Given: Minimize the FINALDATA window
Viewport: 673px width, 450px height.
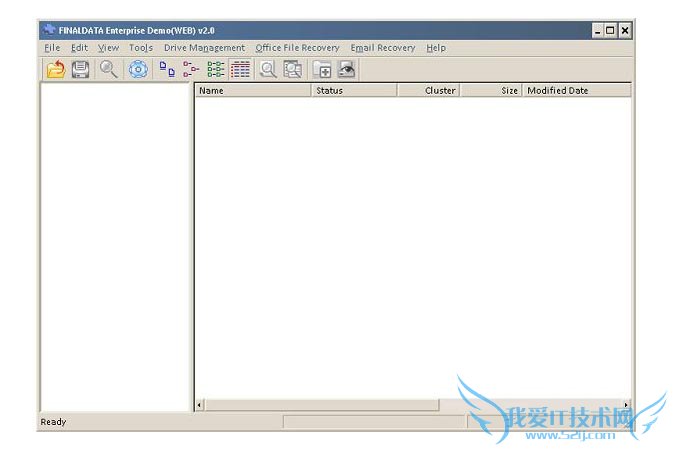Looking at the screenshot, I should 597,30.
